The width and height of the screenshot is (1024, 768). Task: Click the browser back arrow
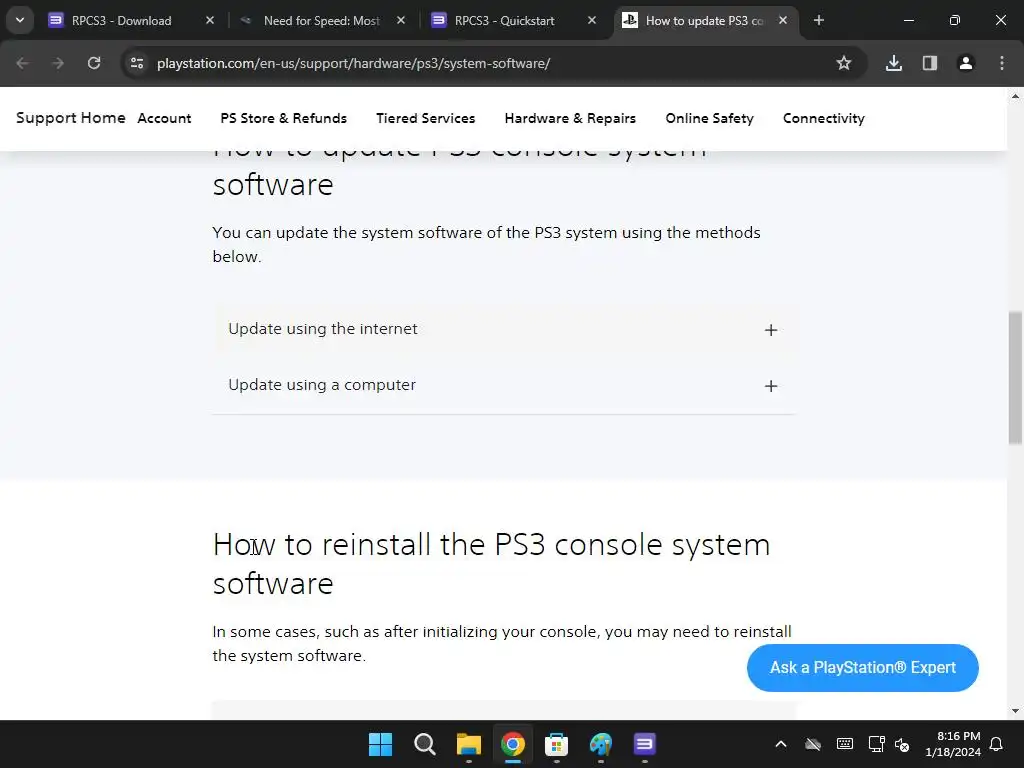click(22, 63)
